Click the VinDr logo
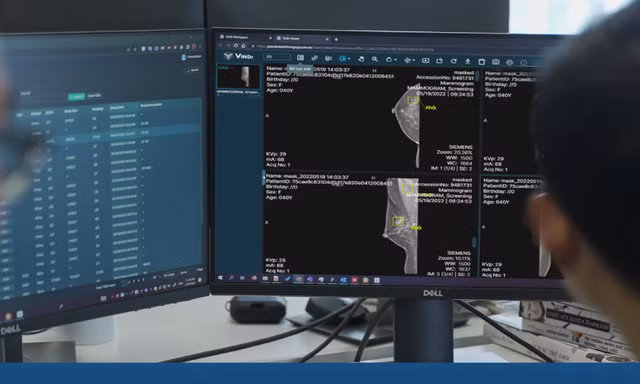This screenshot has width=640, height=384. pos(239,56)
